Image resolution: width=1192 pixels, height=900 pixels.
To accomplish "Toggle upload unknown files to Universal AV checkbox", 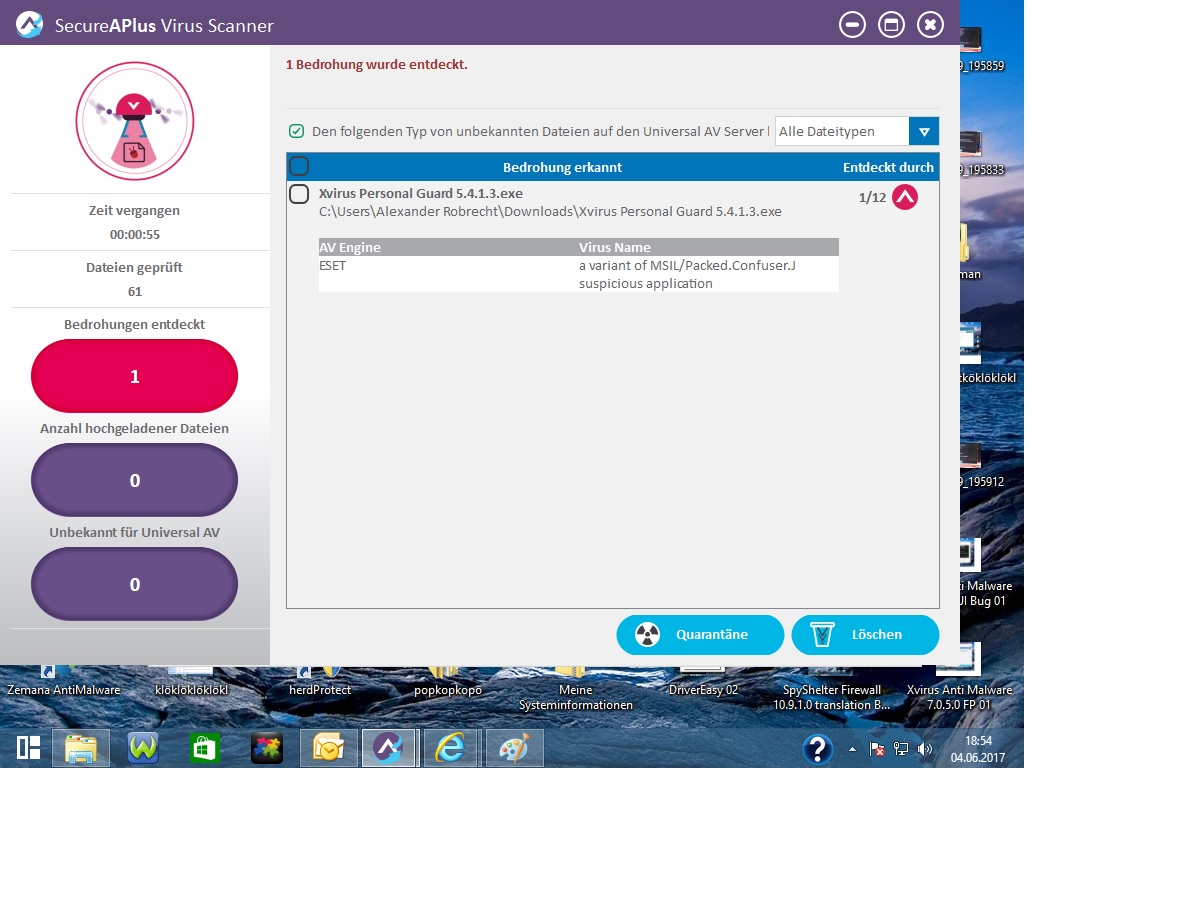I will [296, 131].
